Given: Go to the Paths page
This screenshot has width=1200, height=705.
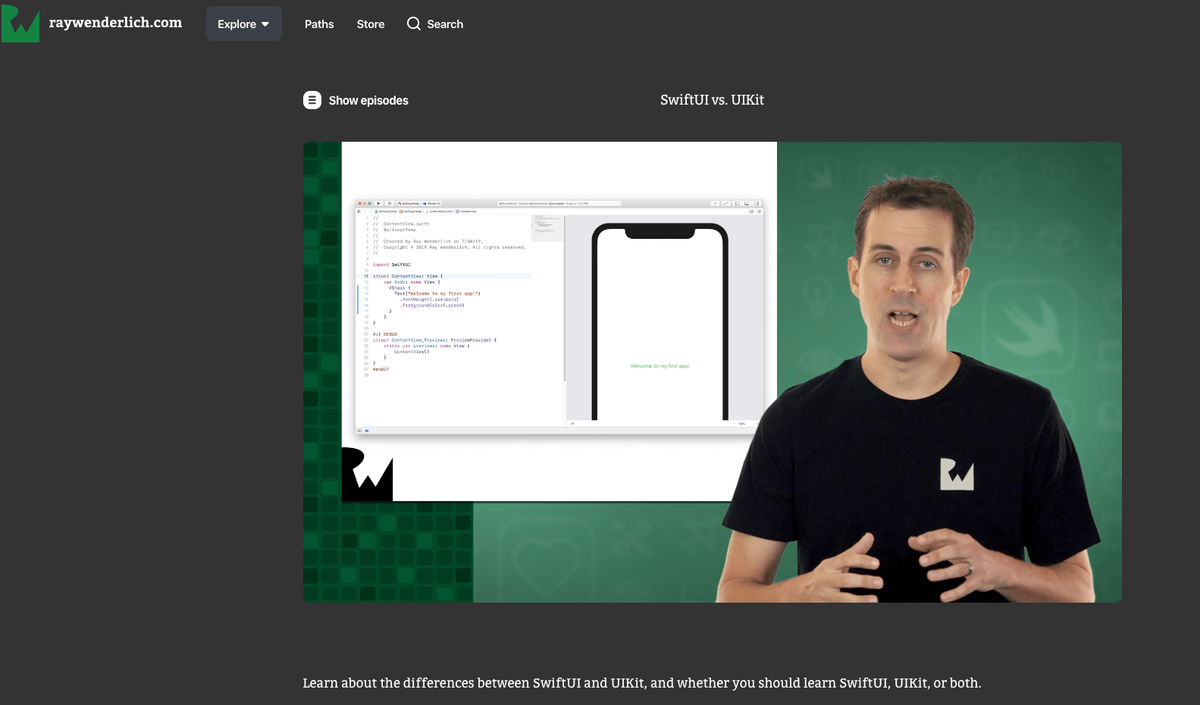Looking at the screenshot, I should (x=319, y=24).
